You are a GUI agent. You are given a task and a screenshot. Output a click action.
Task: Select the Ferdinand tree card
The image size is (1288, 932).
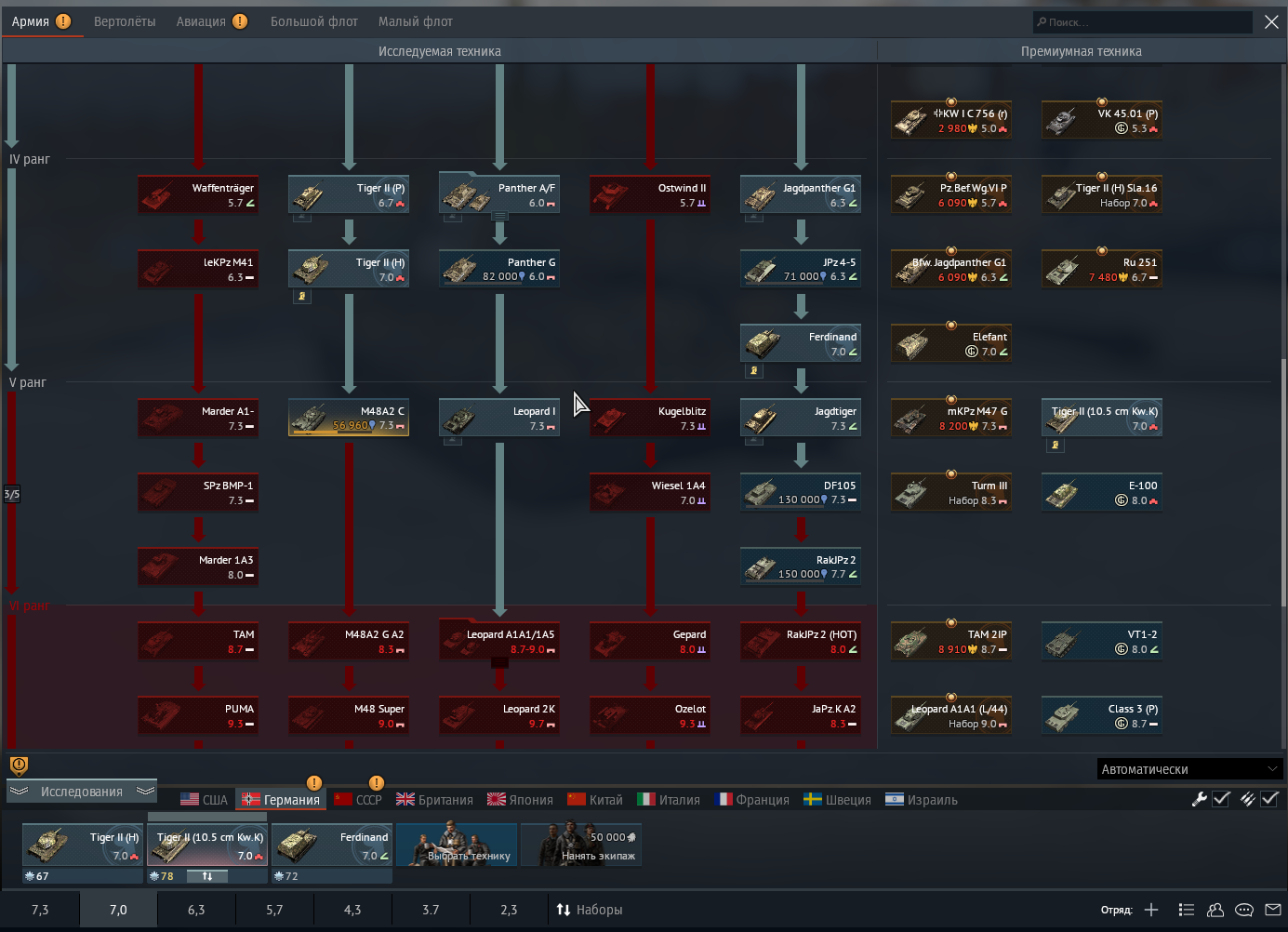801,343
